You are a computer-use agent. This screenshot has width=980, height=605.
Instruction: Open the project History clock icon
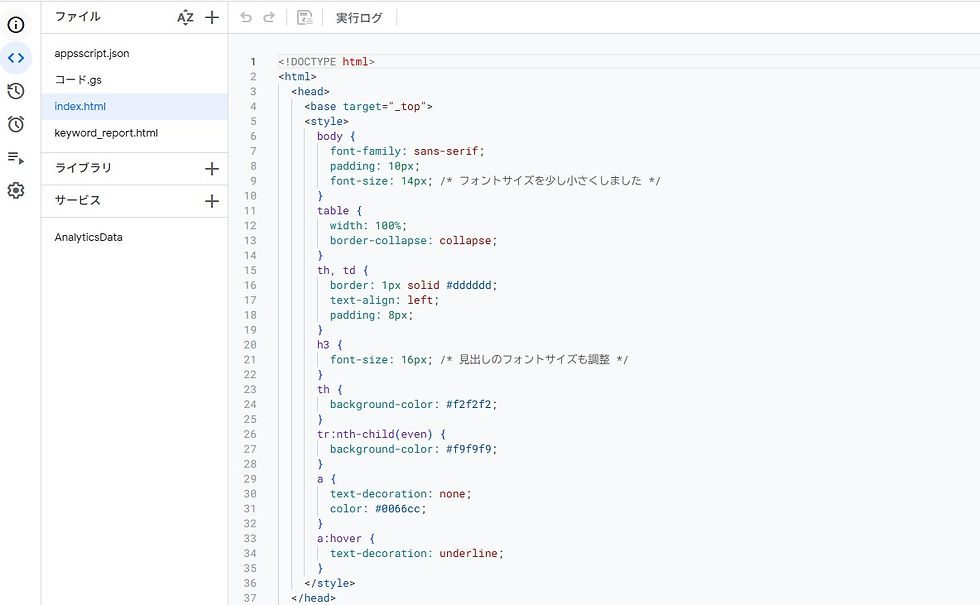(x=16, y=91)
